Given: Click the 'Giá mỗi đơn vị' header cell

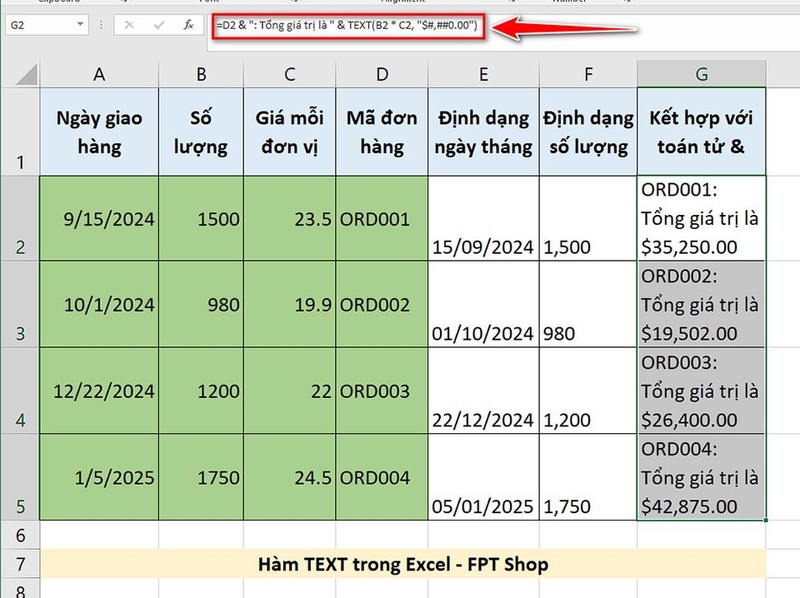Looking at the screenshot, I should tap(289, 132).
